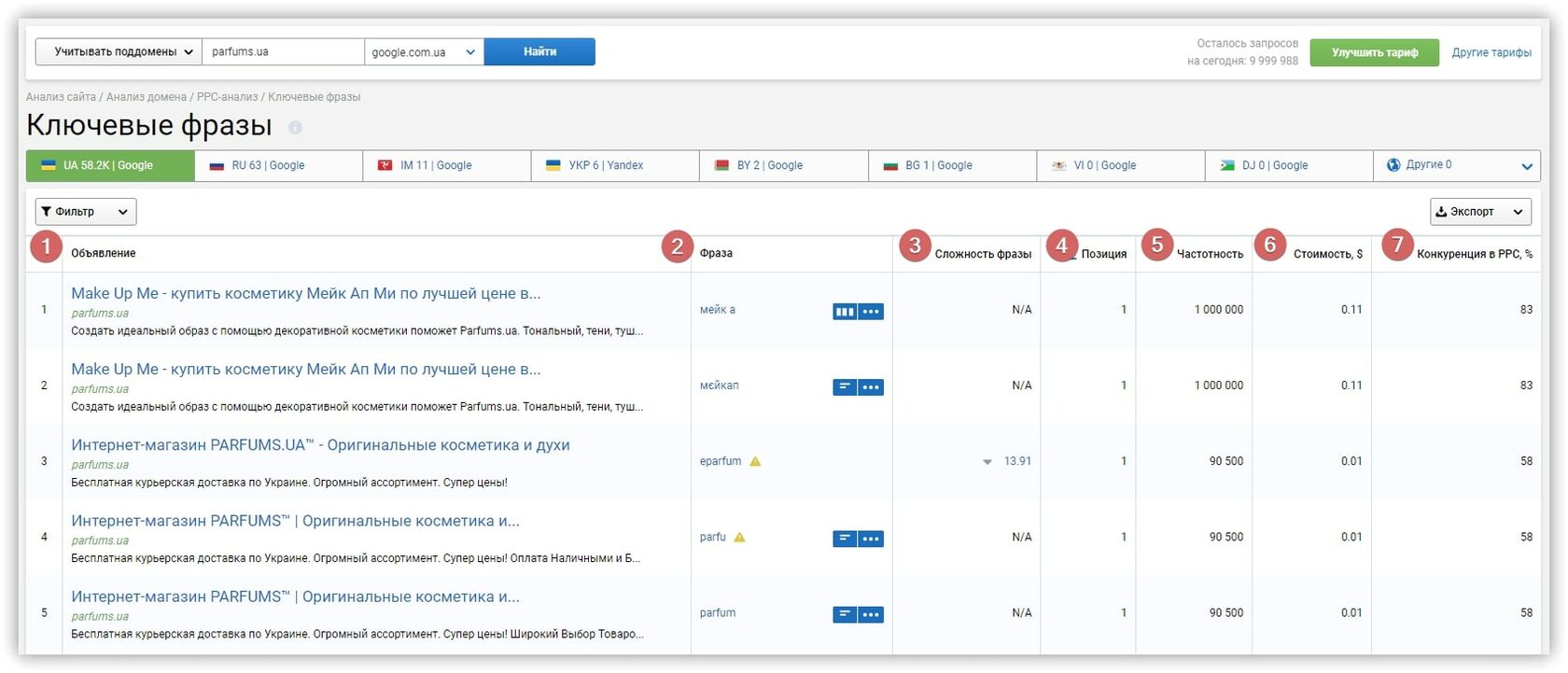Switch to BG 1 Google tab
The image size is (1568, 673).
click(x=952, y=165)
